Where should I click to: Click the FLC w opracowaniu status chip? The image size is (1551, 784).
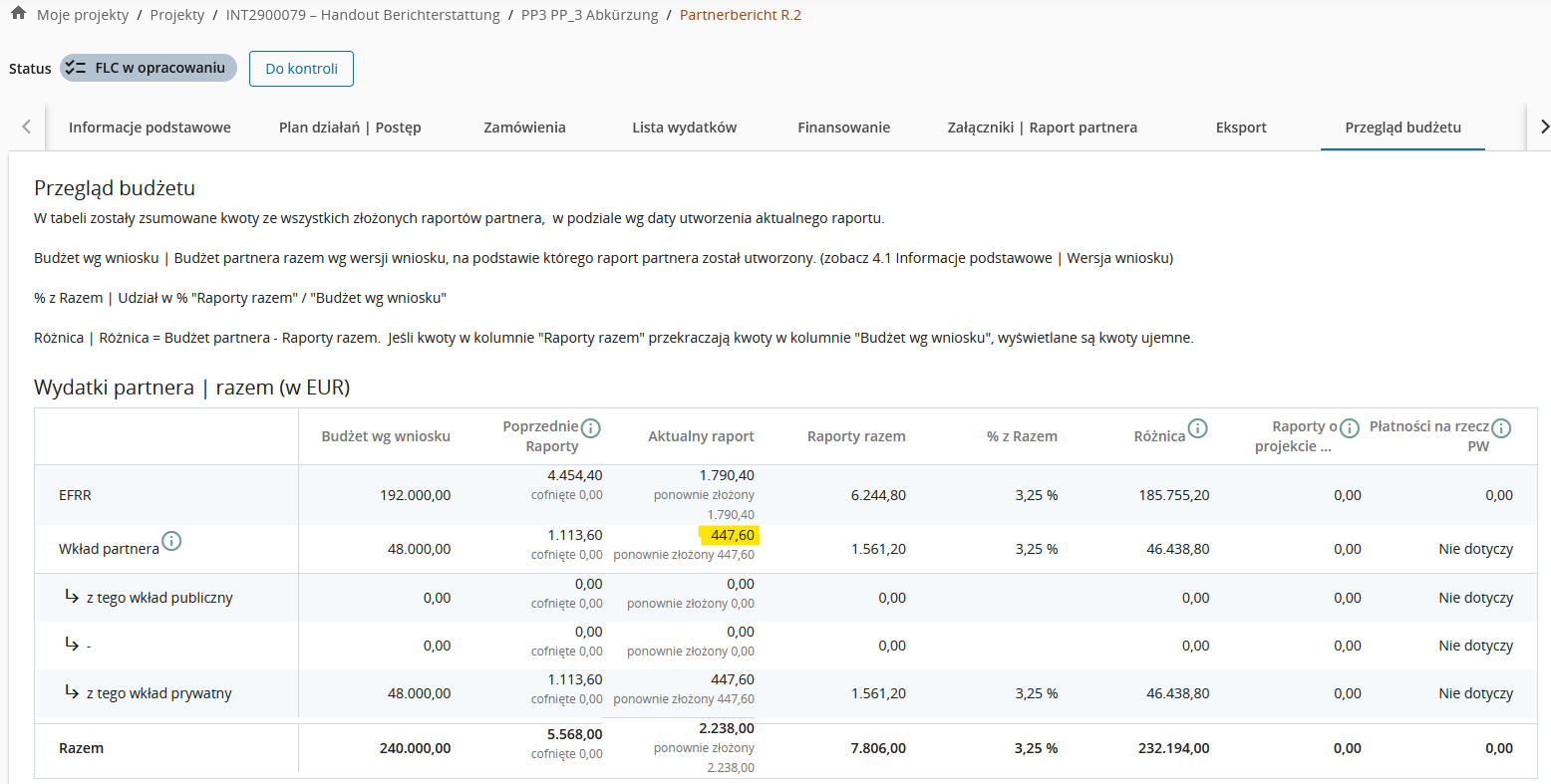[149, 68]
